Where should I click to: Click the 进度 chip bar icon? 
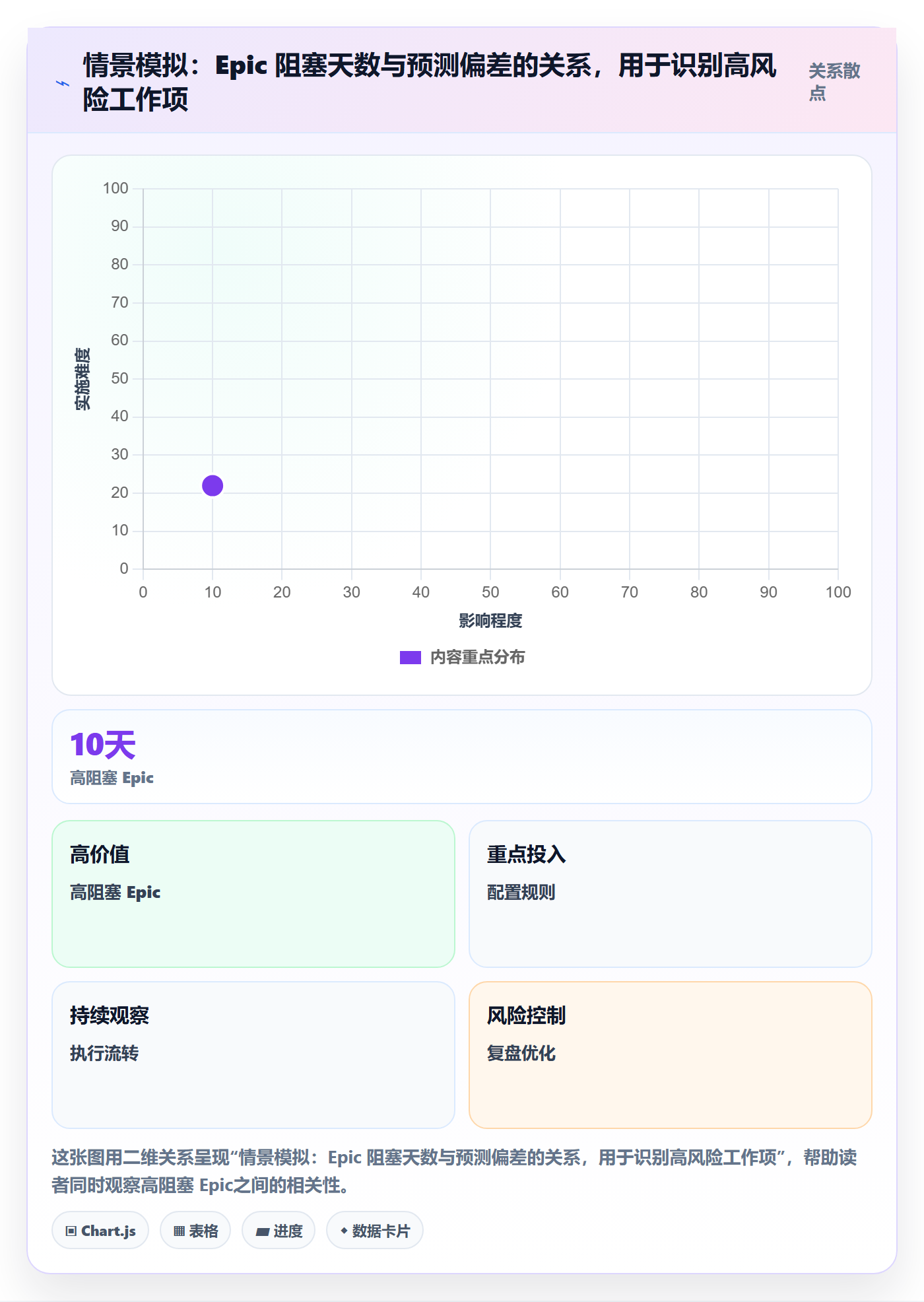pyautogui.click(x=263, y=1232)
